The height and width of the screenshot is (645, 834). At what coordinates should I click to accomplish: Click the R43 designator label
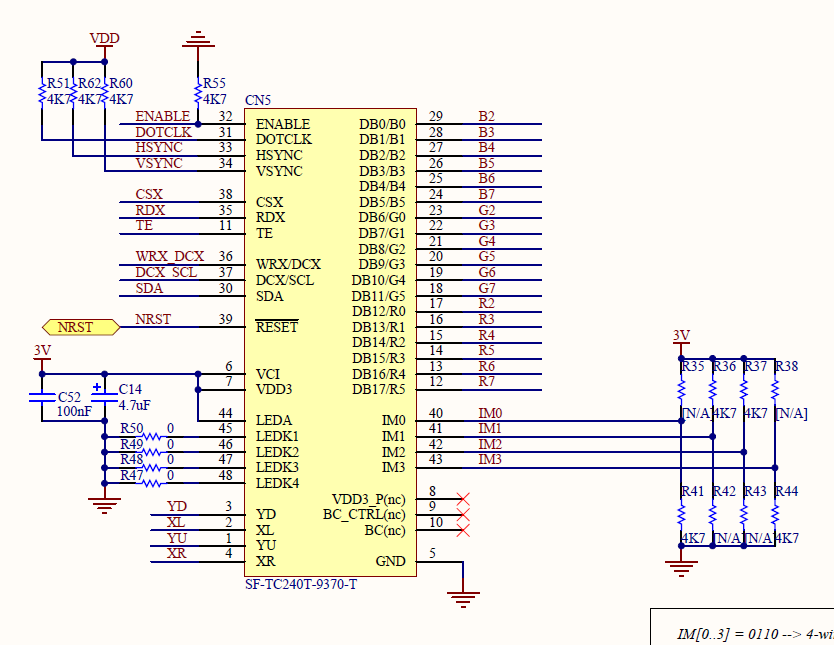point(755,491)
